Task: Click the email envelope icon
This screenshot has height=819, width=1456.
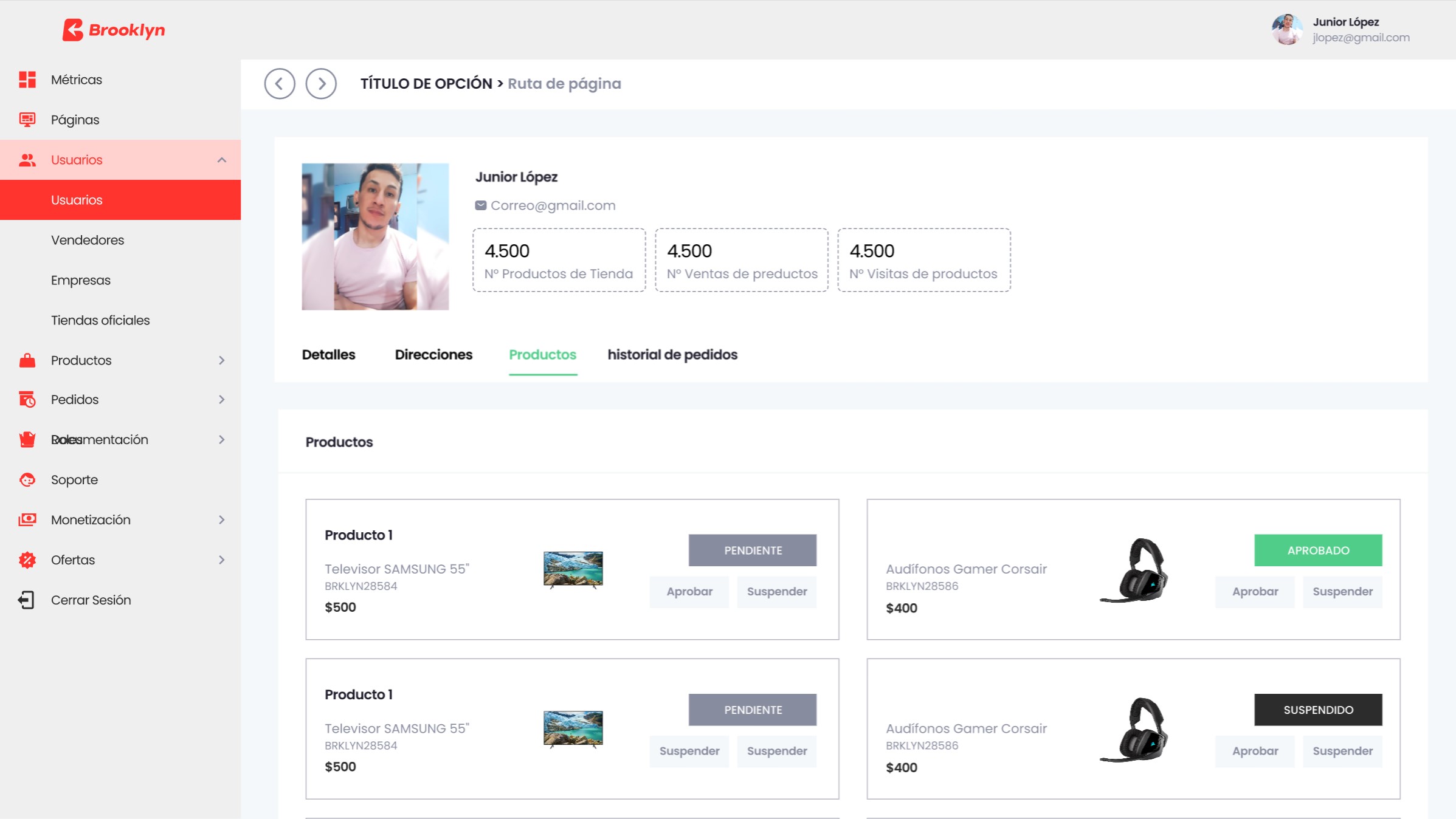Action: [x=480, y=205]
